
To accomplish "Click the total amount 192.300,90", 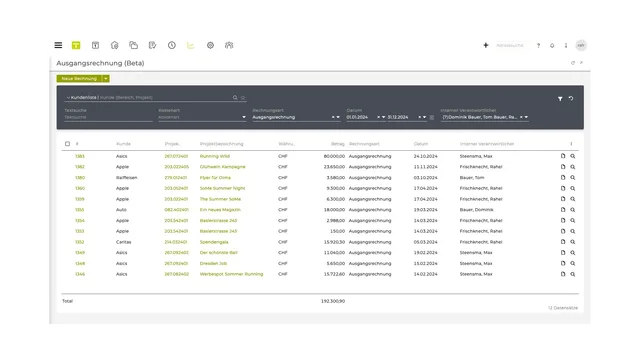I will 333,301.
